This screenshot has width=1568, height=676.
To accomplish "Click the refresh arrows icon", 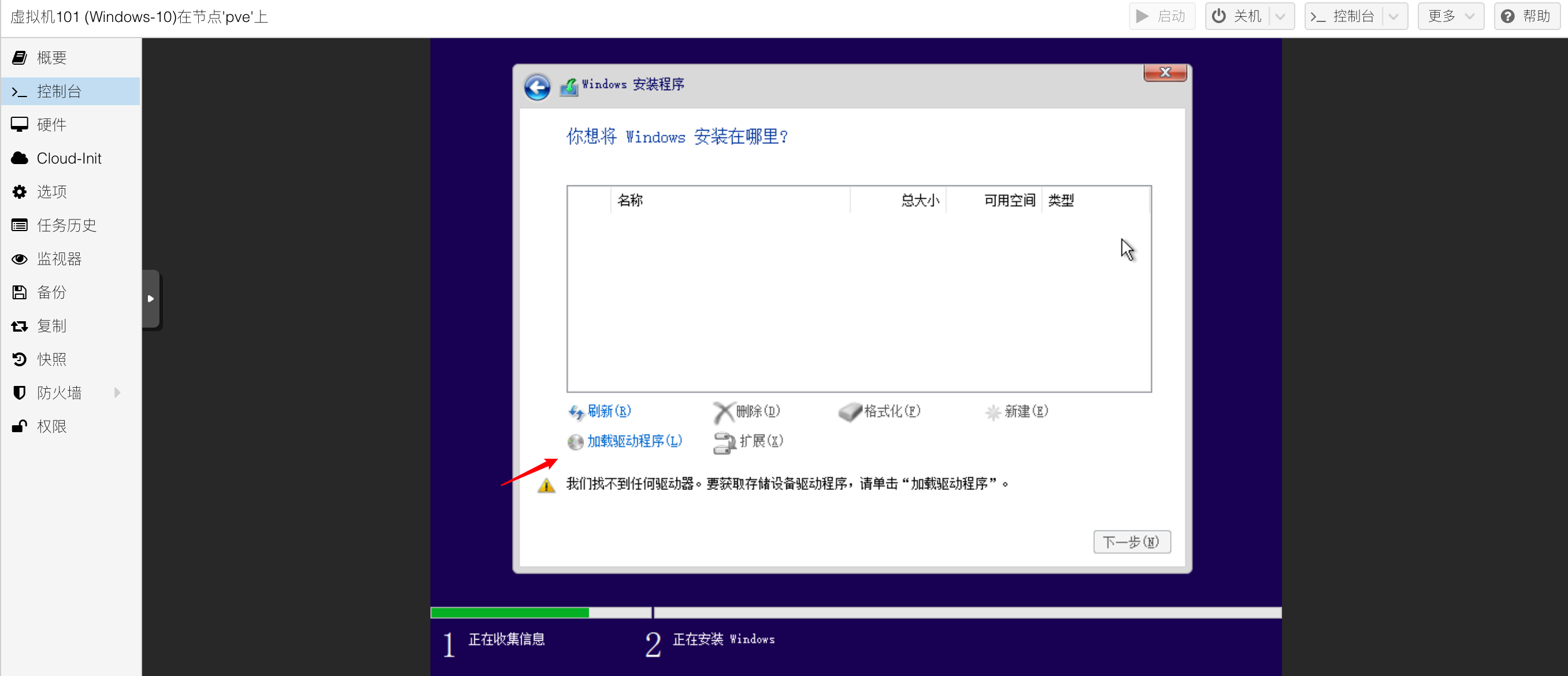I will click(x=576, y=413).
